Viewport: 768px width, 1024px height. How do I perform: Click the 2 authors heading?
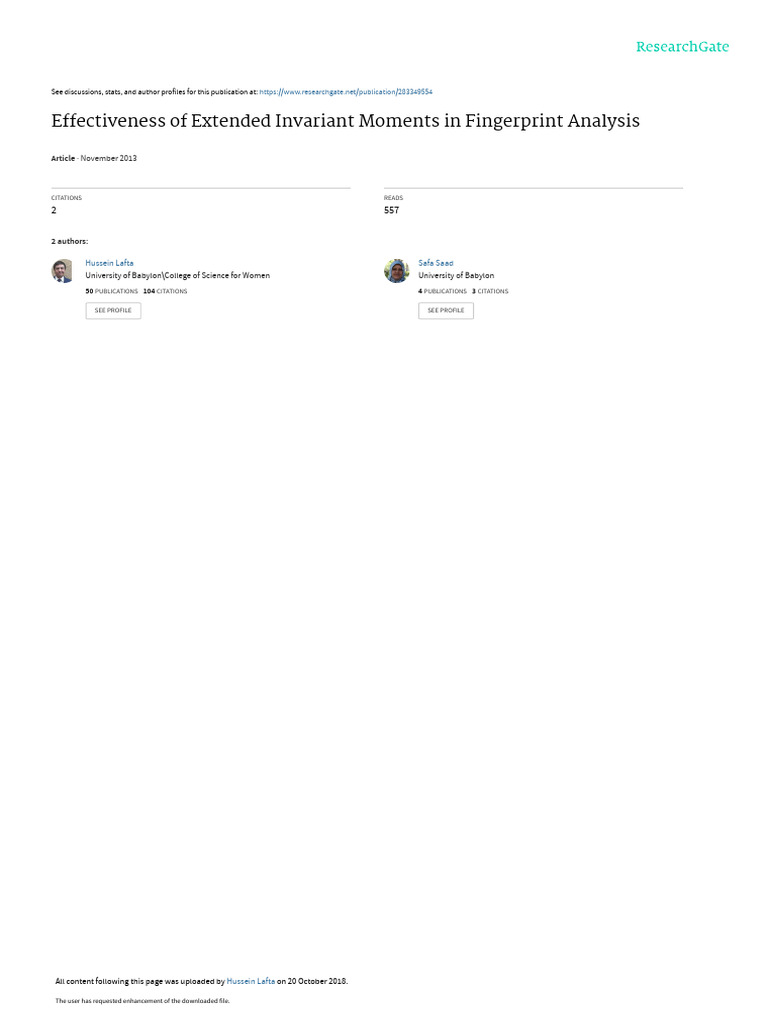coord(69,242)
